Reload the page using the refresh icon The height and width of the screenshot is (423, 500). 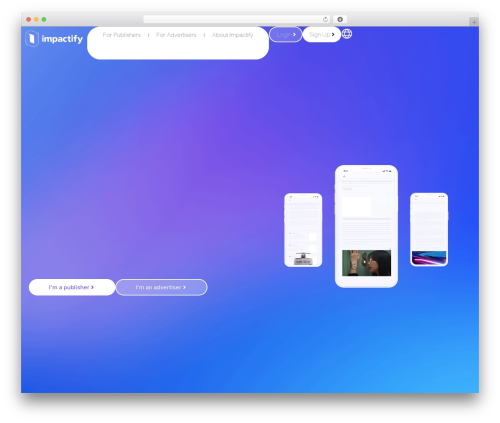tap(325, 19)
